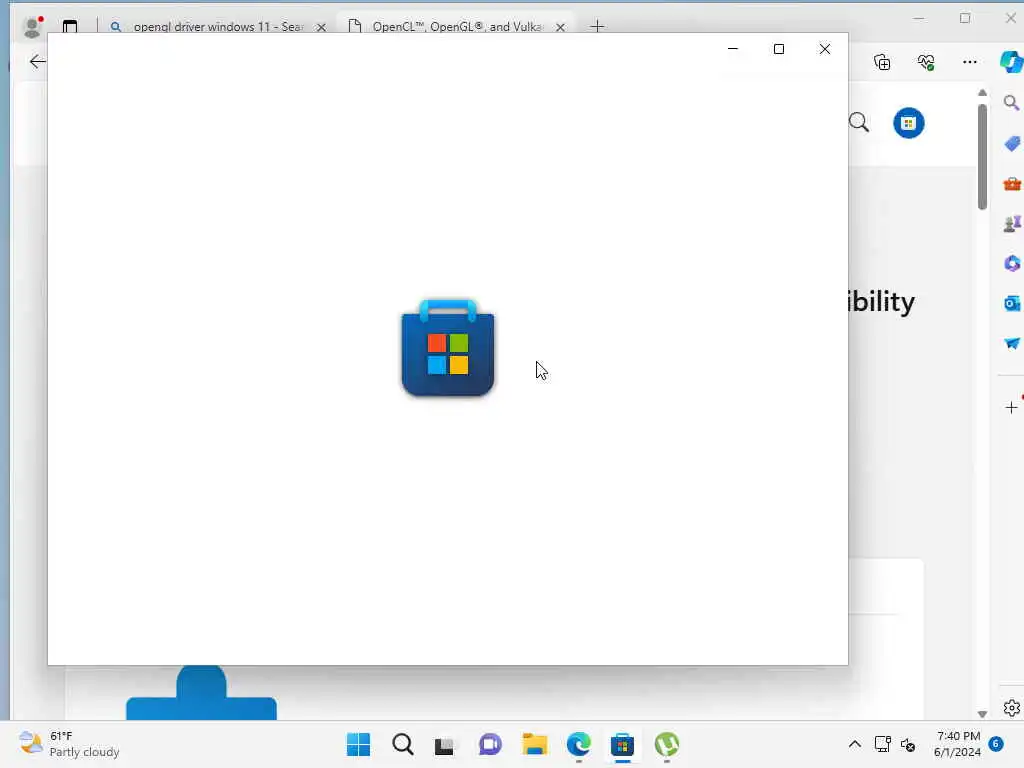Open Edge sidebar settings gear icon

1012,707
